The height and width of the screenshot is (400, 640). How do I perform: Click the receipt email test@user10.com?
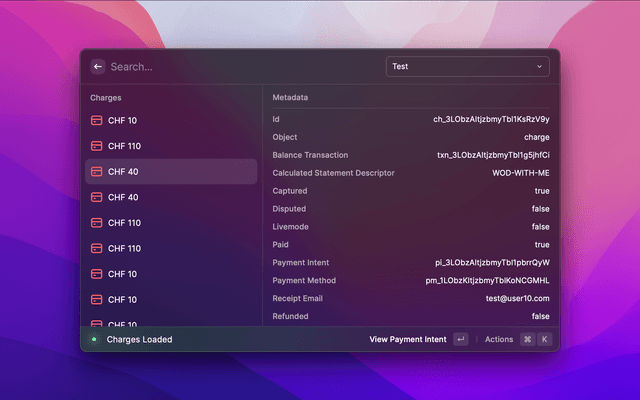tap(517, 299)
